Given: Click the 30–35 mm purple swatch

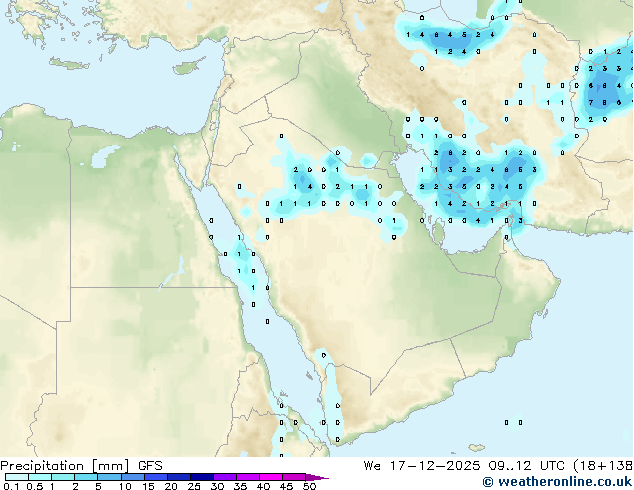Looking at the screenshot, I should [x=224, y=477].
